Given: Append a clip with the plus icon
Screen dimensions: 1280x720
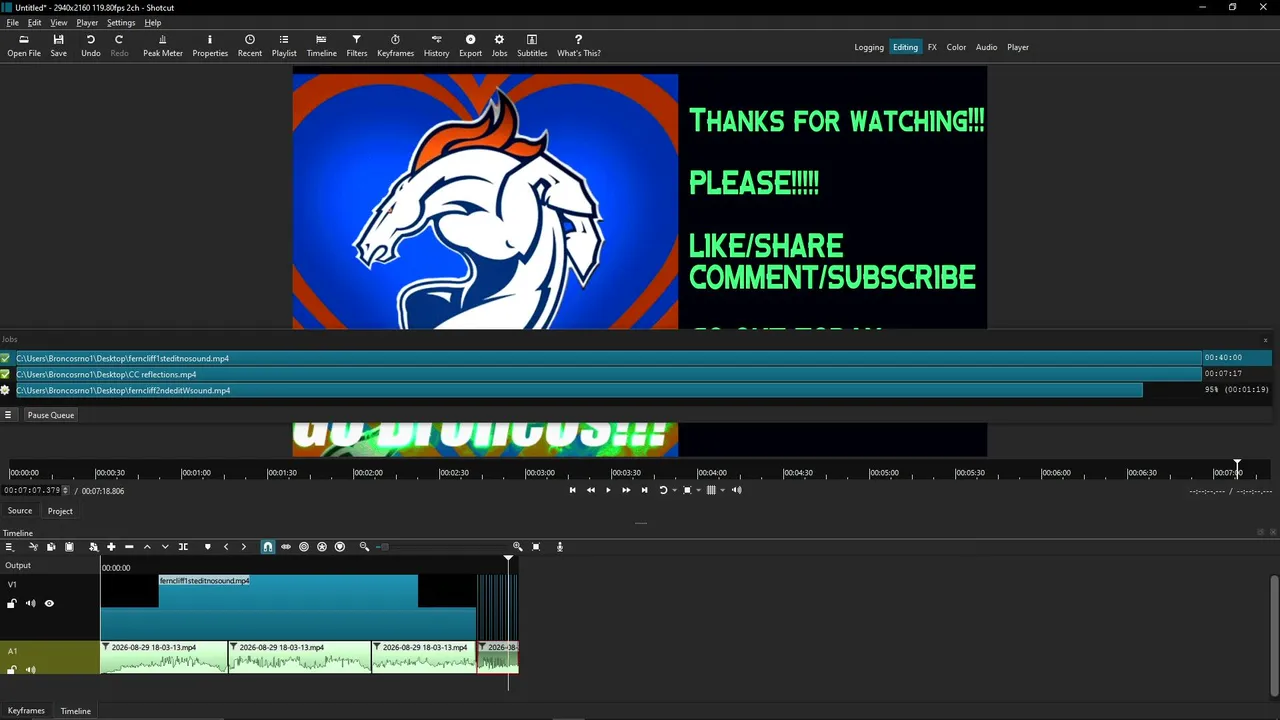Looking at the screenshot, I should (111, 547).
